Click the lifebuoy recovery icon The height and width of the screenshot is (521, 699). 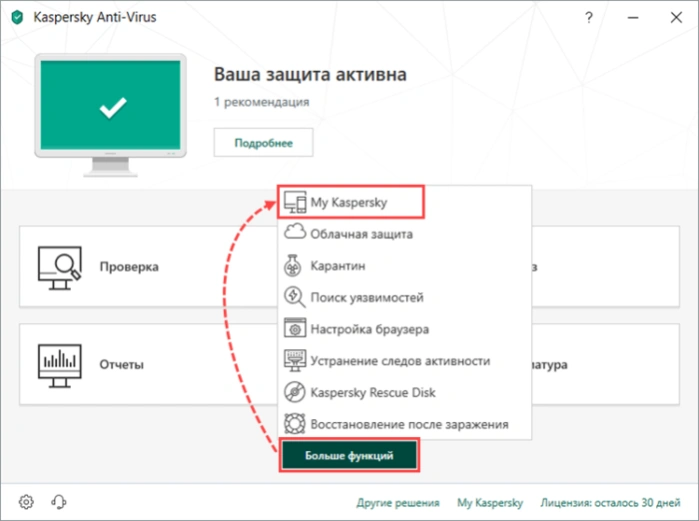coord(295,424)
